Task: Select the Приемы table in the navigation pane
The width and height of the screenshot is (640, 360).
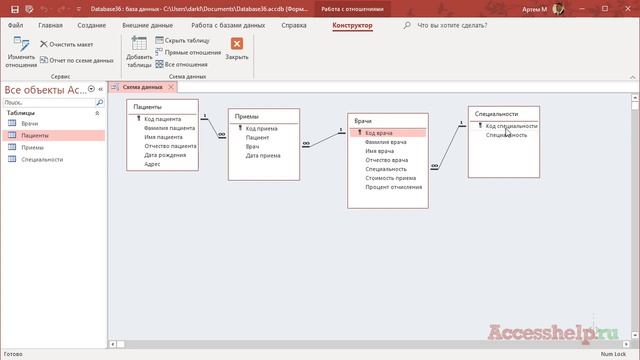Action: coord(54,147)
